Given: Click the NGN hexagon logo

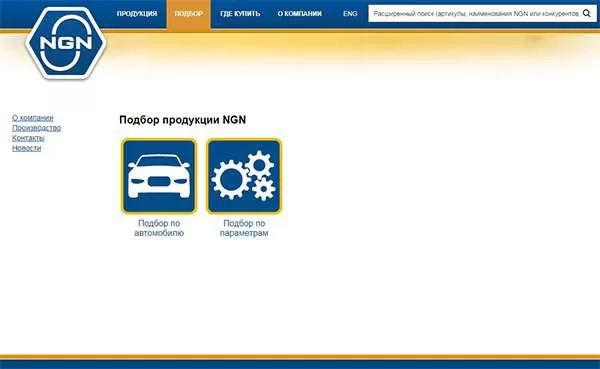Looking at the screenshot, I should 66,43.
